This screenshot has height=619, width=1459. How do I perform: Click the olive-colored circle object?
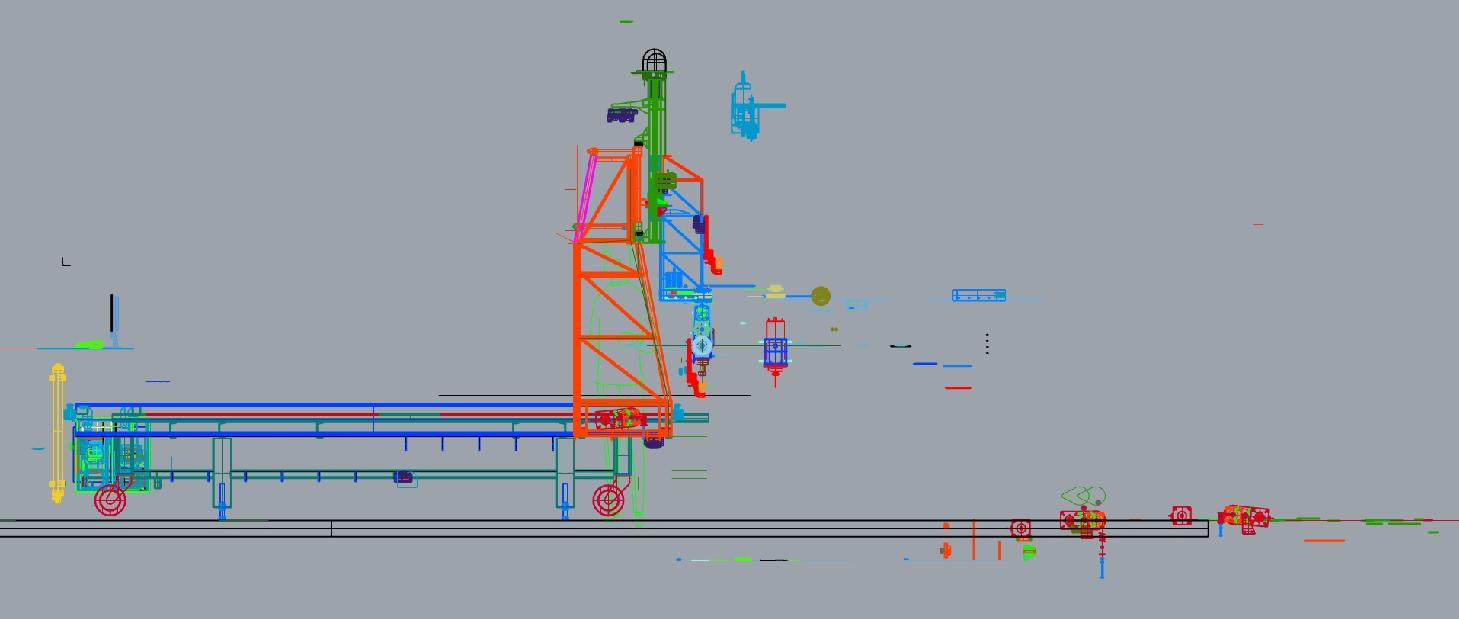click(821, 296)
